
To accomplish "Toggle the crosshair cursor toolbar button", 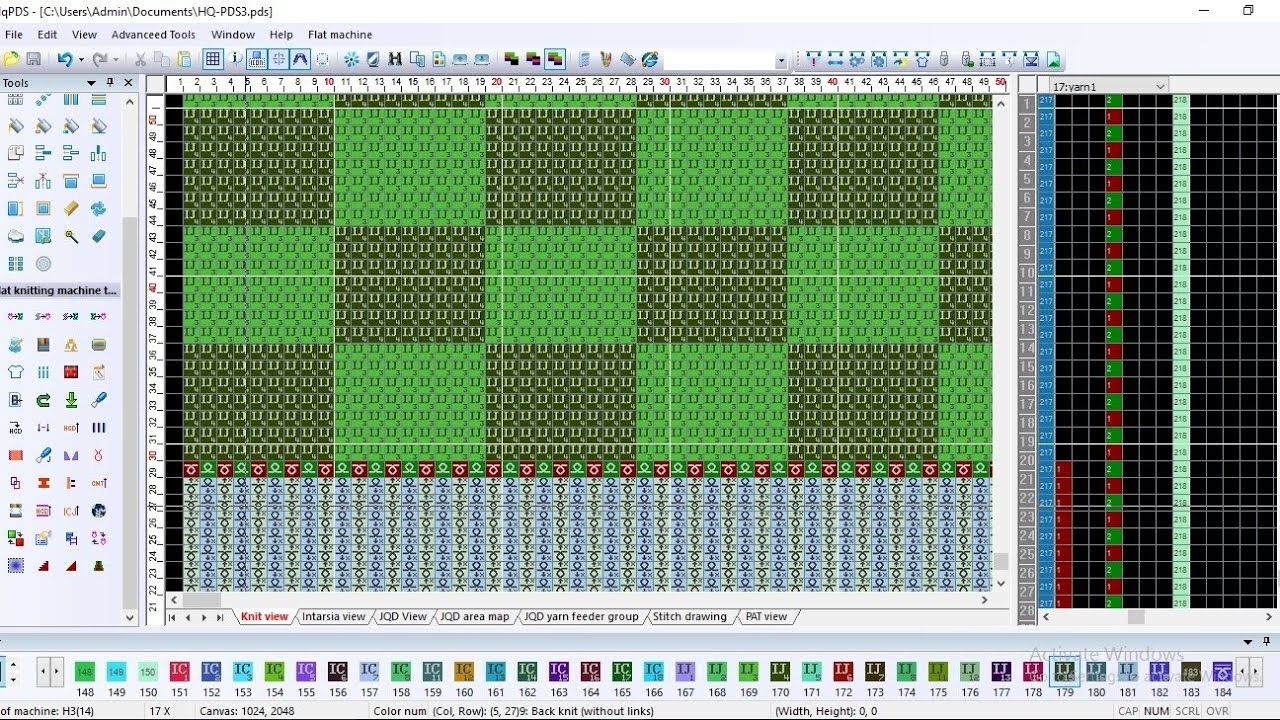I will tap(279, 60).
